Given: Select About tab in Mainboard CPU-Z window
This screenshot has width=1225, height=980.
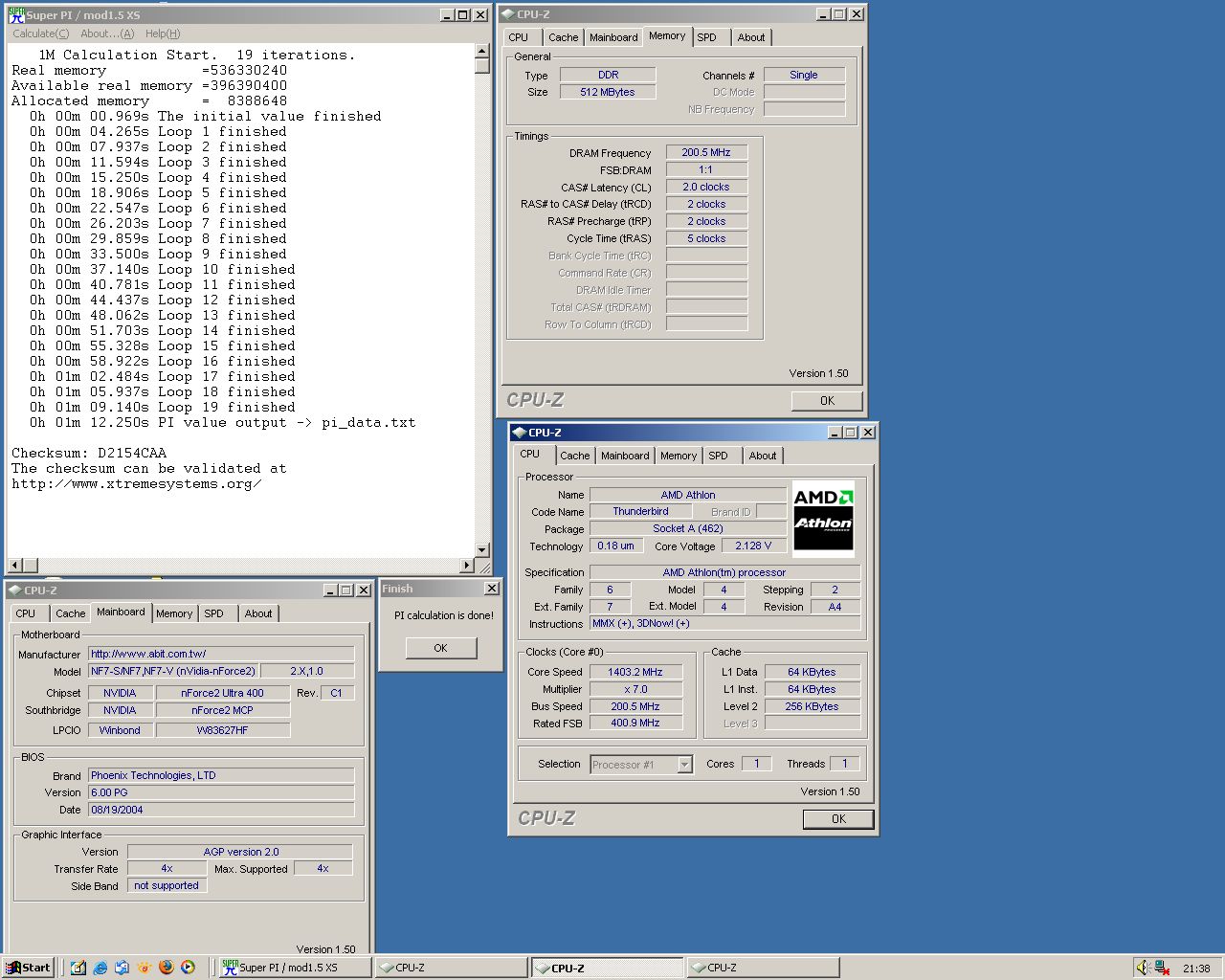Looking at the screenshot, I should (258, 613).
